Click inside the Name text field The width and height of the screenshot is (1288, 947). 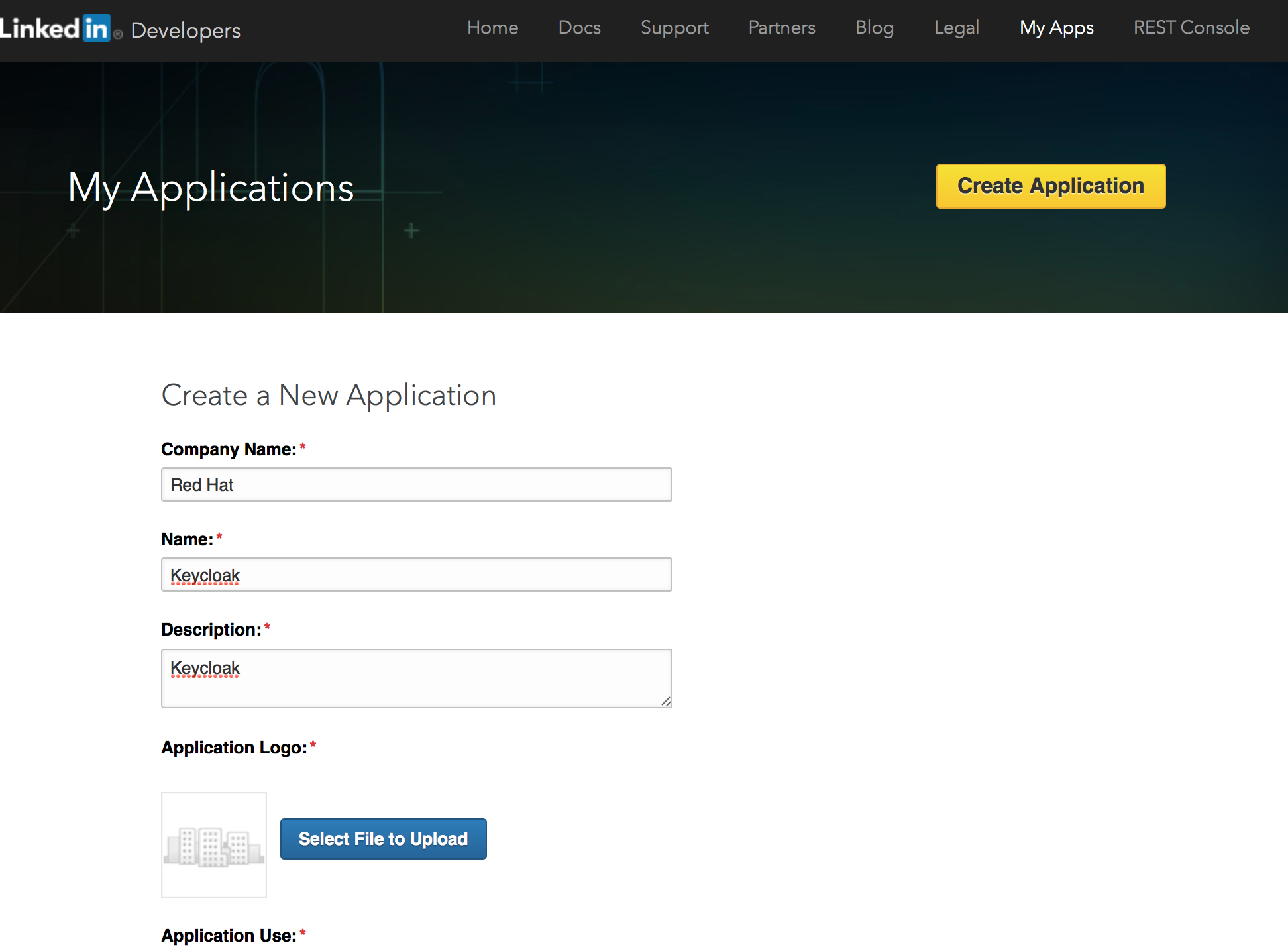pyautogui.click(x=416, y=575)
